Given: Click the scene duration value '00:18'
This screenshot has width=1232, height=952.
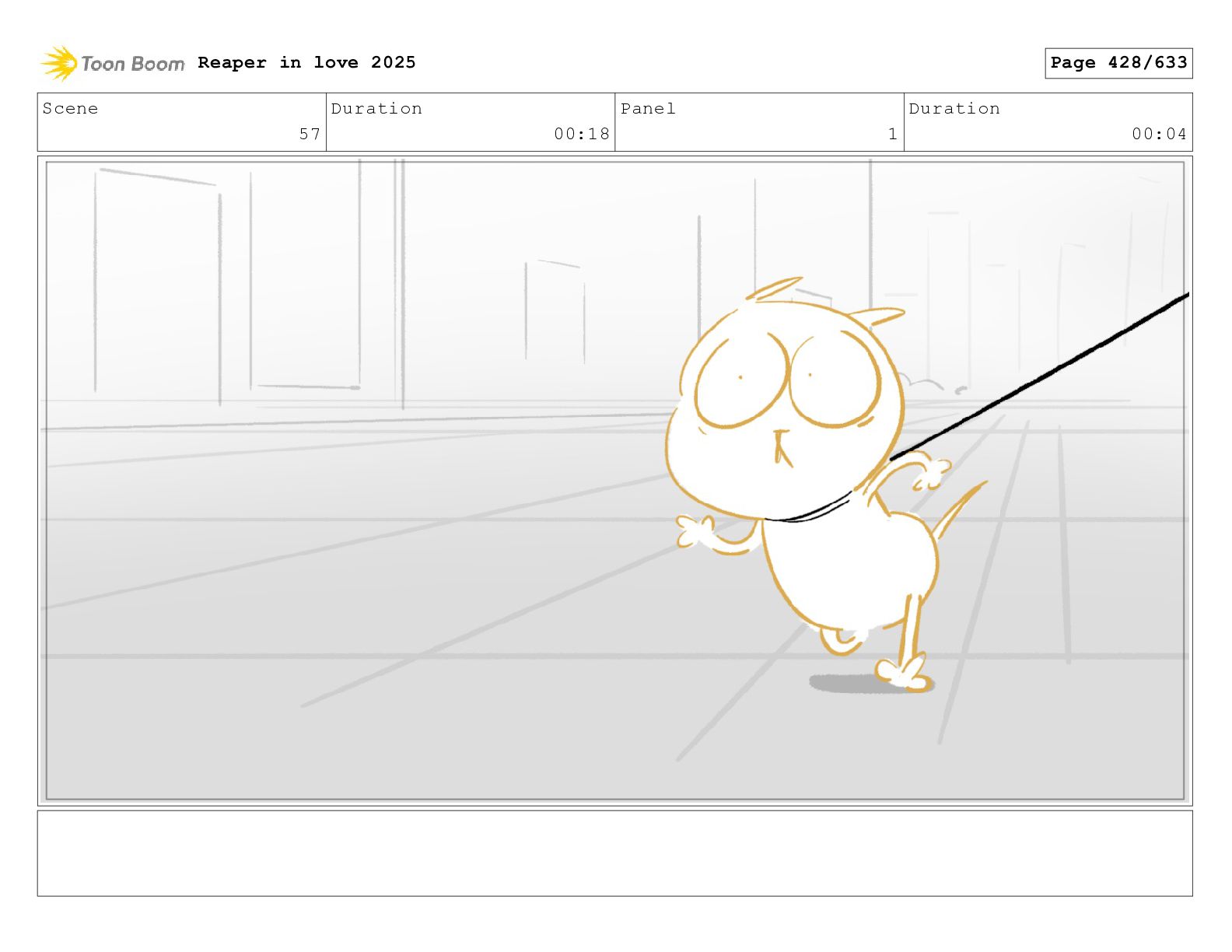Looking at the screenshot, I should click(x=582, y=134).
